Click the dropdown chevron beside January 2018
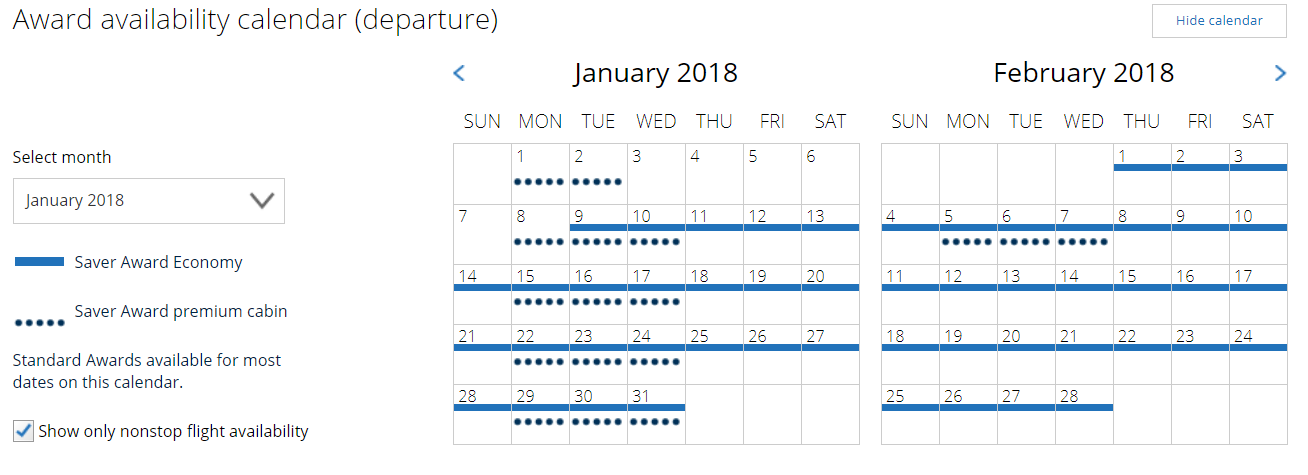Image resolution: width=1308 pixels, height=475 pixels. [x=262, y=200]
